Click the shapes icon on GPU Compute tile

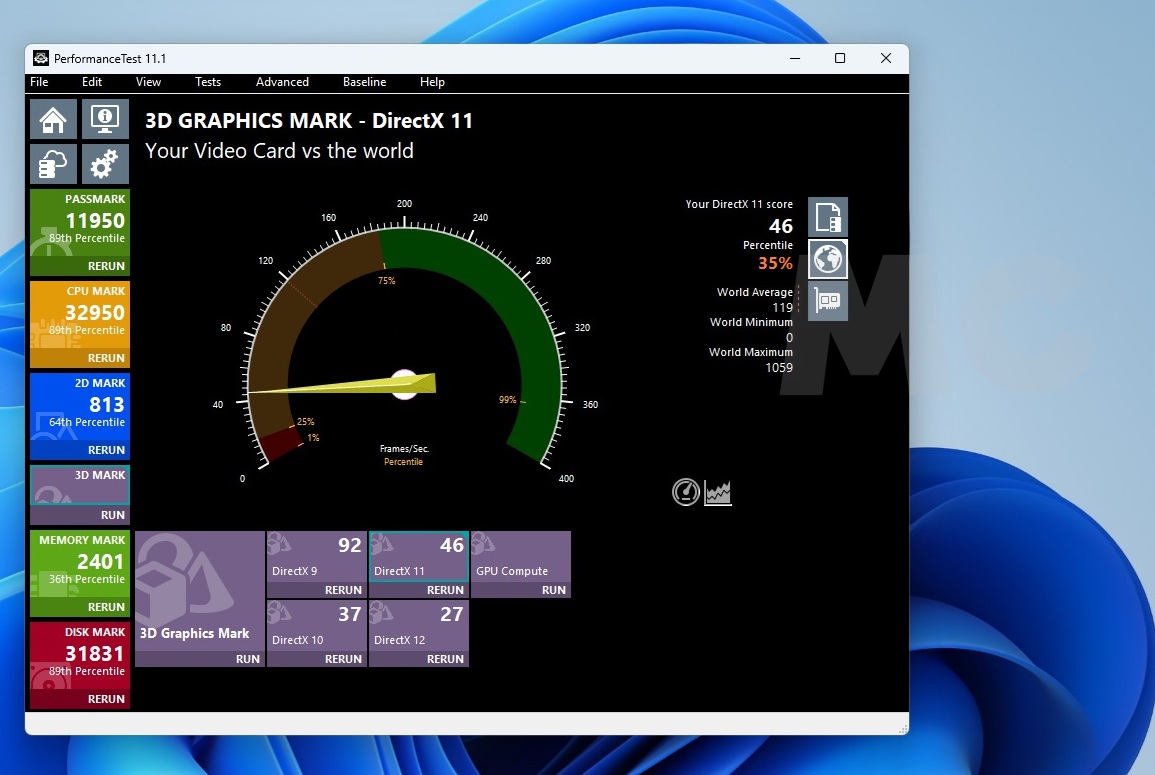coord(483,544)
